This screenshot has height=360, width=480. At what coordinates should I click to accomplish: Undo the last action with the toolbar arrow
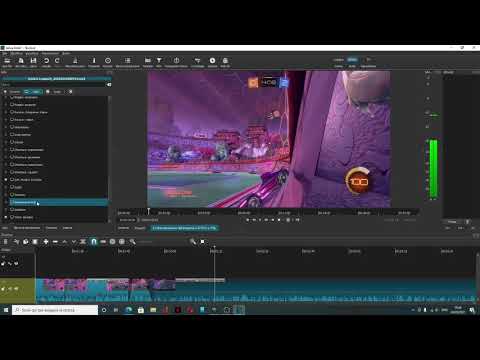point(46,62)
